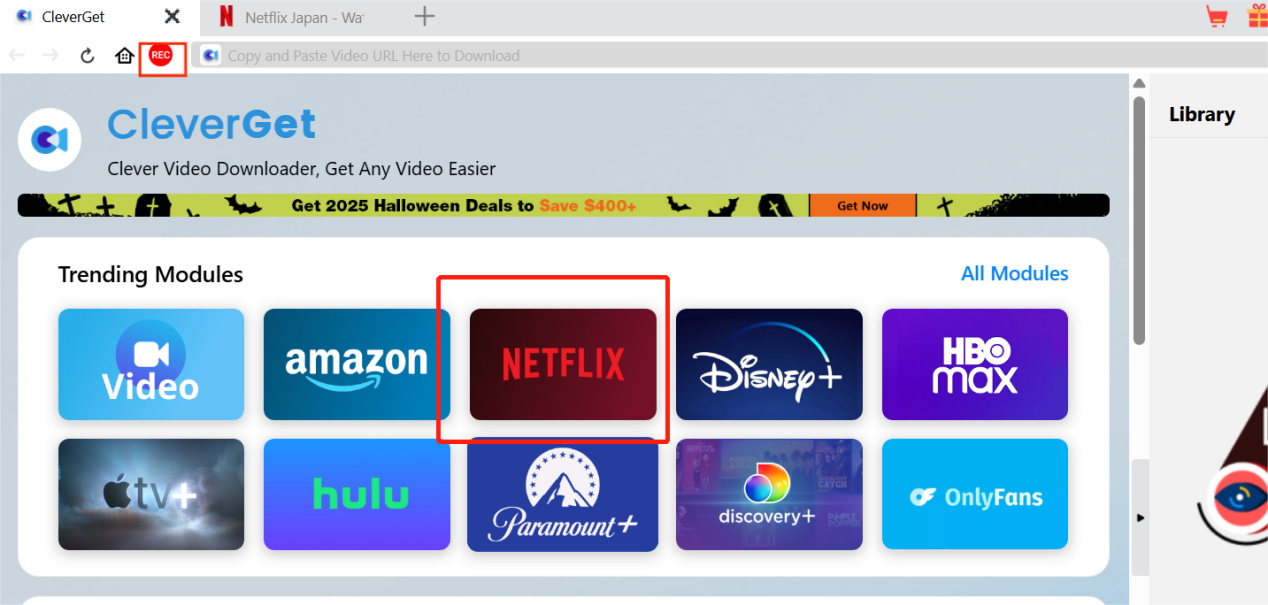Open the OnlyFans module tile
Screen dimensions: 1268x605
[975, 494]
